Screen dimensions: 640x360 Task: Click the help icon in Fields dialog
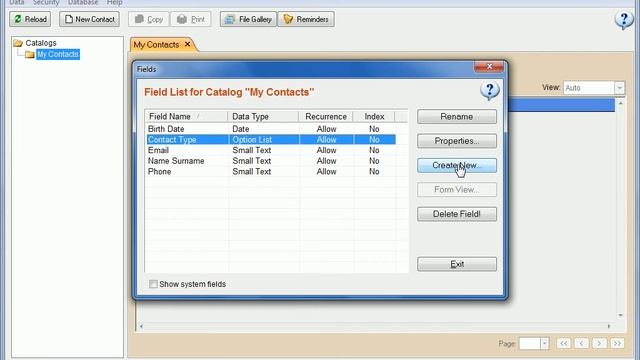[489, 90]
